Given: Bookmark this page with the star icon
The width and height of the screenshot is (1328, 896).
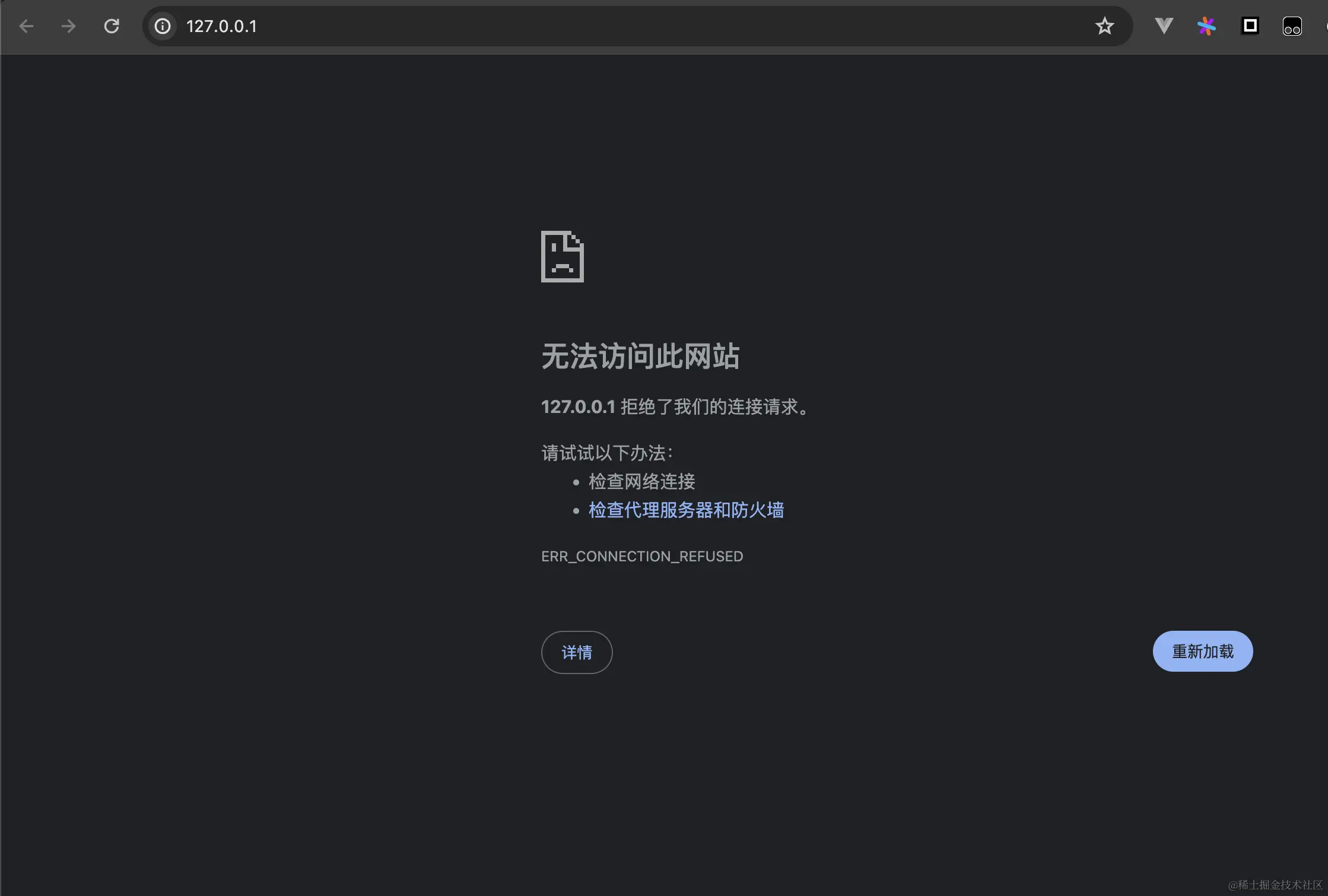Looking at the screenshot, I should pyautogui.click(x=1104, y=26).
